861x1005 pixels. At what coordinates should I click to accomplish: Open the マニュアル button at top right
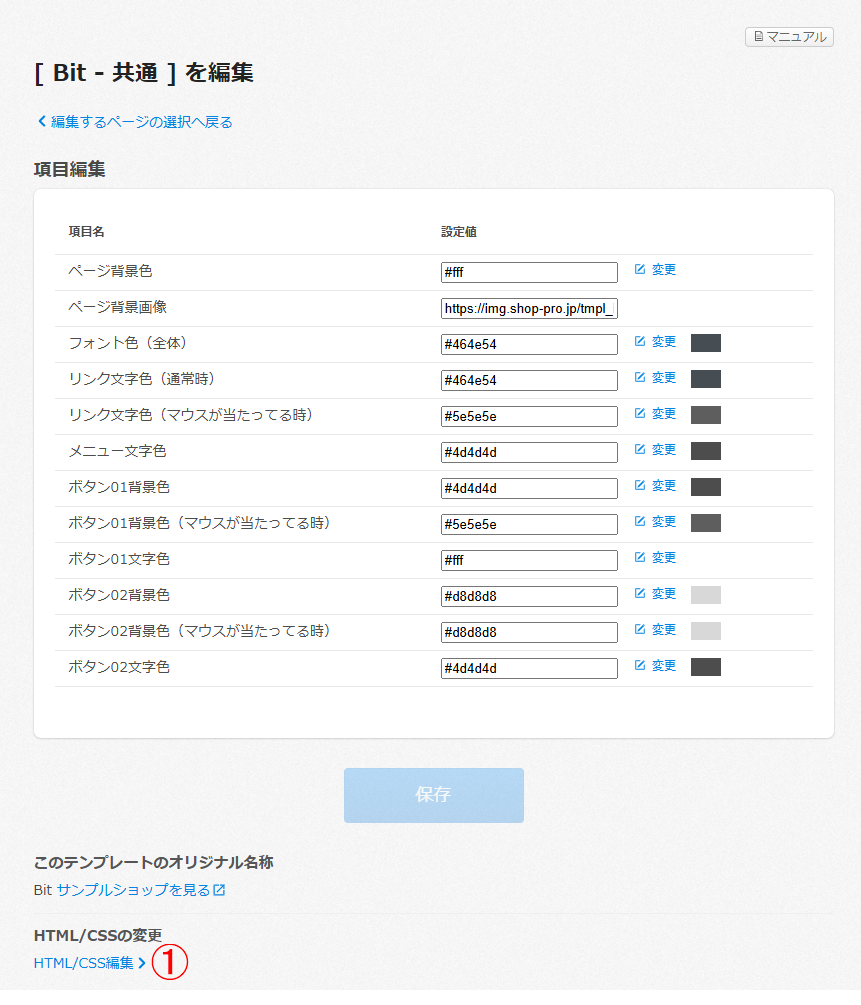click(789, 37)
